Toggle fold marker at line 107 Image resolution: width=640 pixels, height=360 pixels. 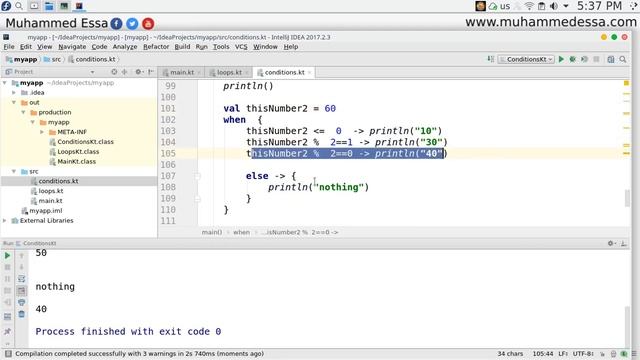(198, 176)
